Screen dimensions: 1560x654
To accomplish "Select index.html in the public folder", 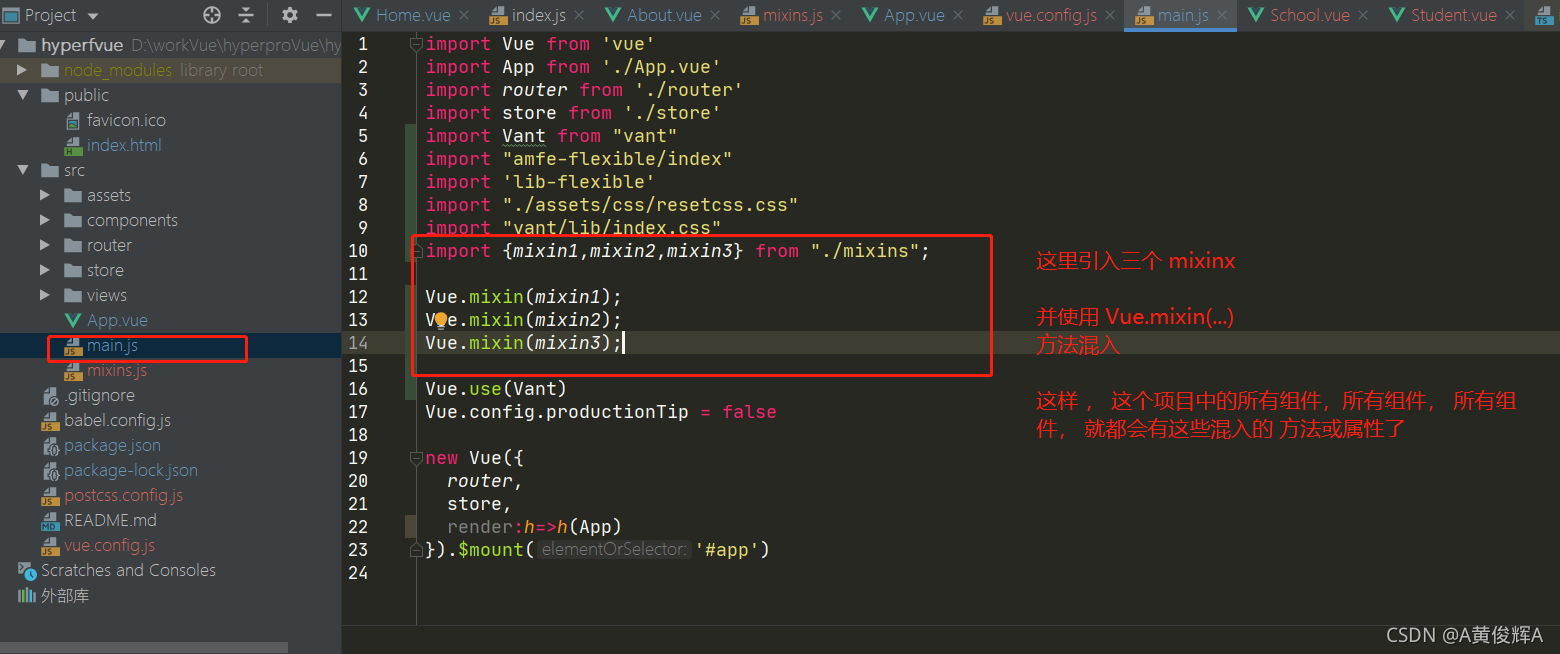I will click(x=123, y=145).
